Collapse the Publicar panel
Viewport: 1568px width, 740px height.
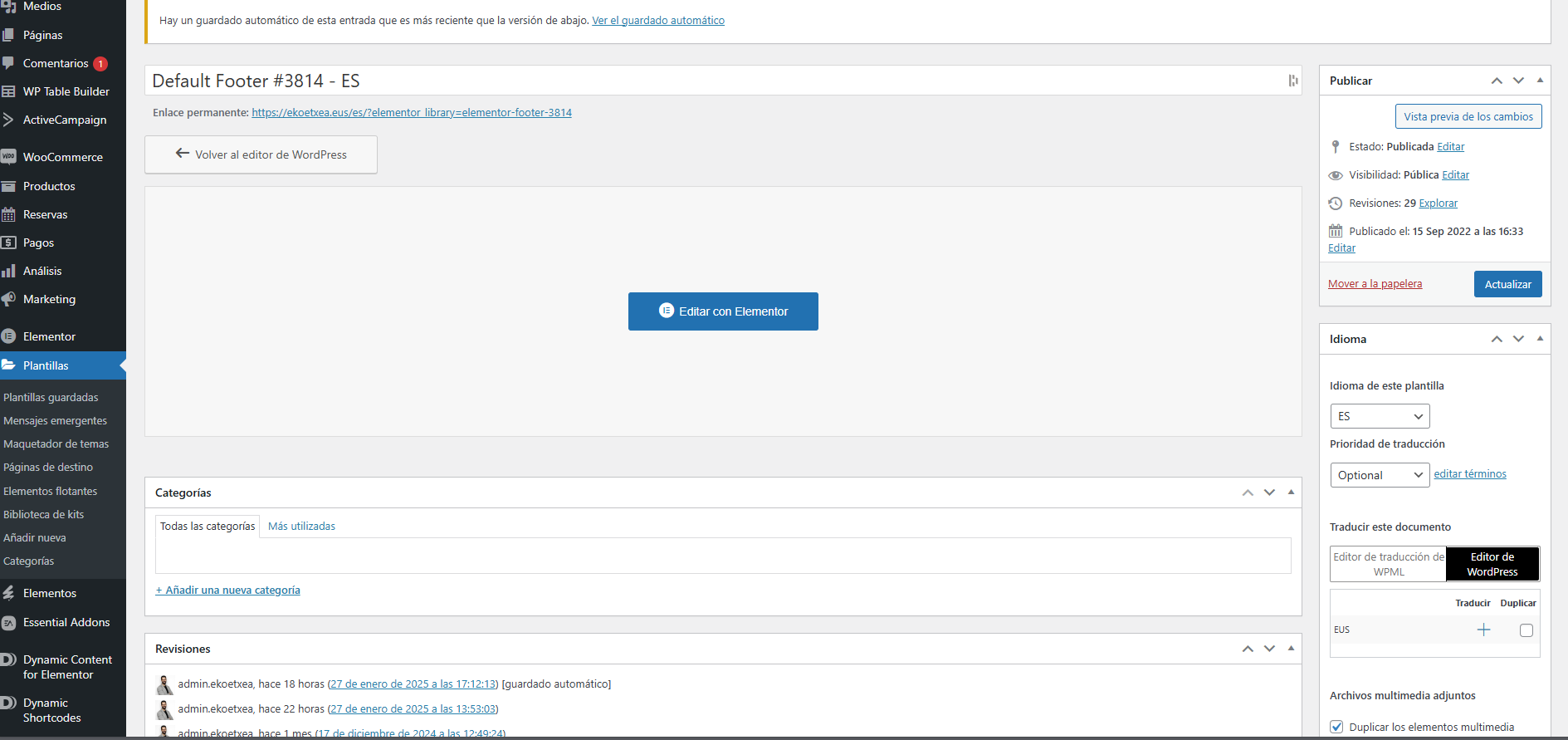pyautogui.click(x=1540, y=81)
